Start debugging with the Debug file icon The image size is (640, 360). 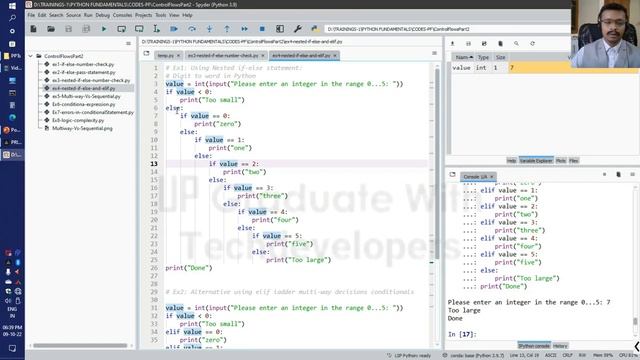174,29
